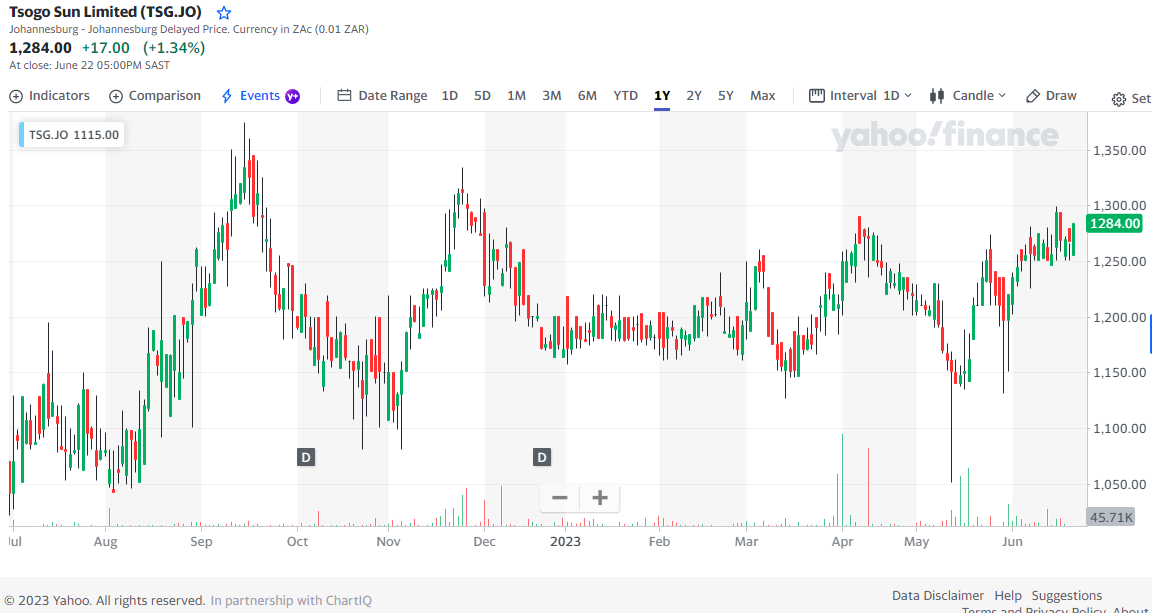The width and height of the screenshot is (1152, 613).
Task: Click the lightning bolt Events icon
Action: point(227,96)
